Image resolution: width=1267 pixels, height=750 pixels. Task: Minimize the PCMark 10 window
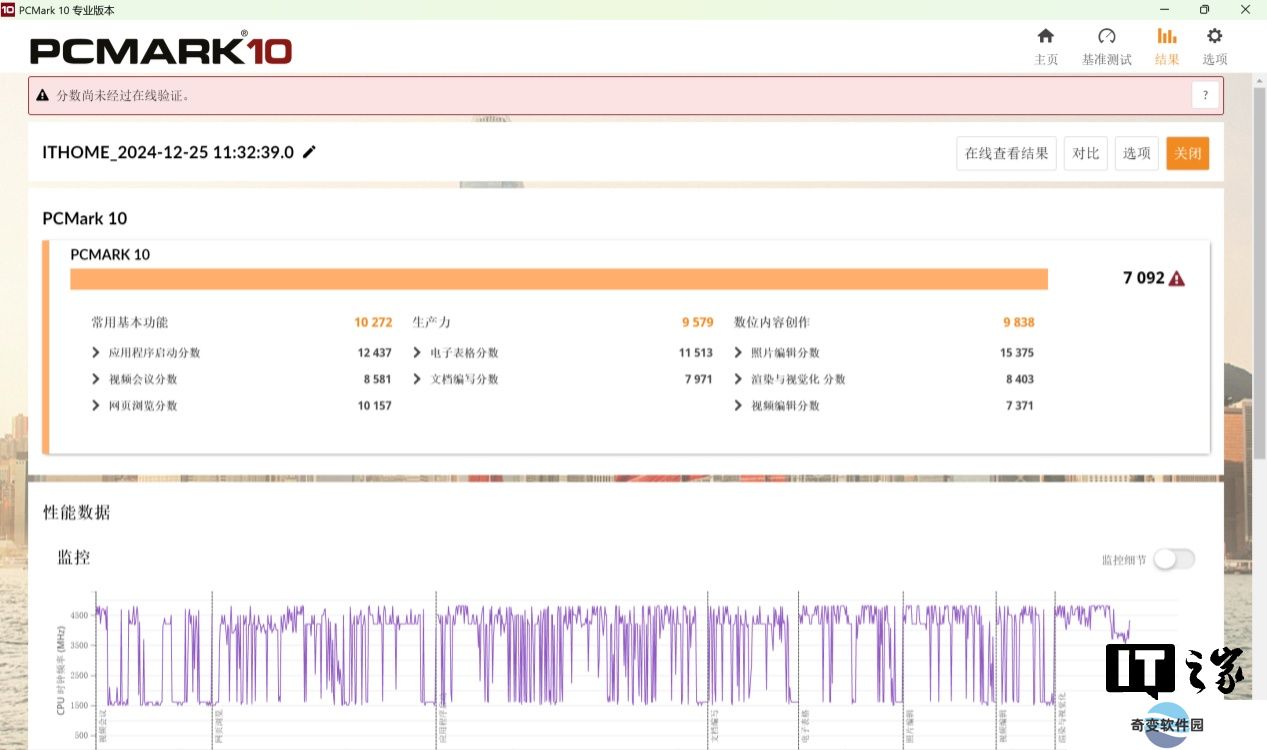click(x=1165, y=9)
